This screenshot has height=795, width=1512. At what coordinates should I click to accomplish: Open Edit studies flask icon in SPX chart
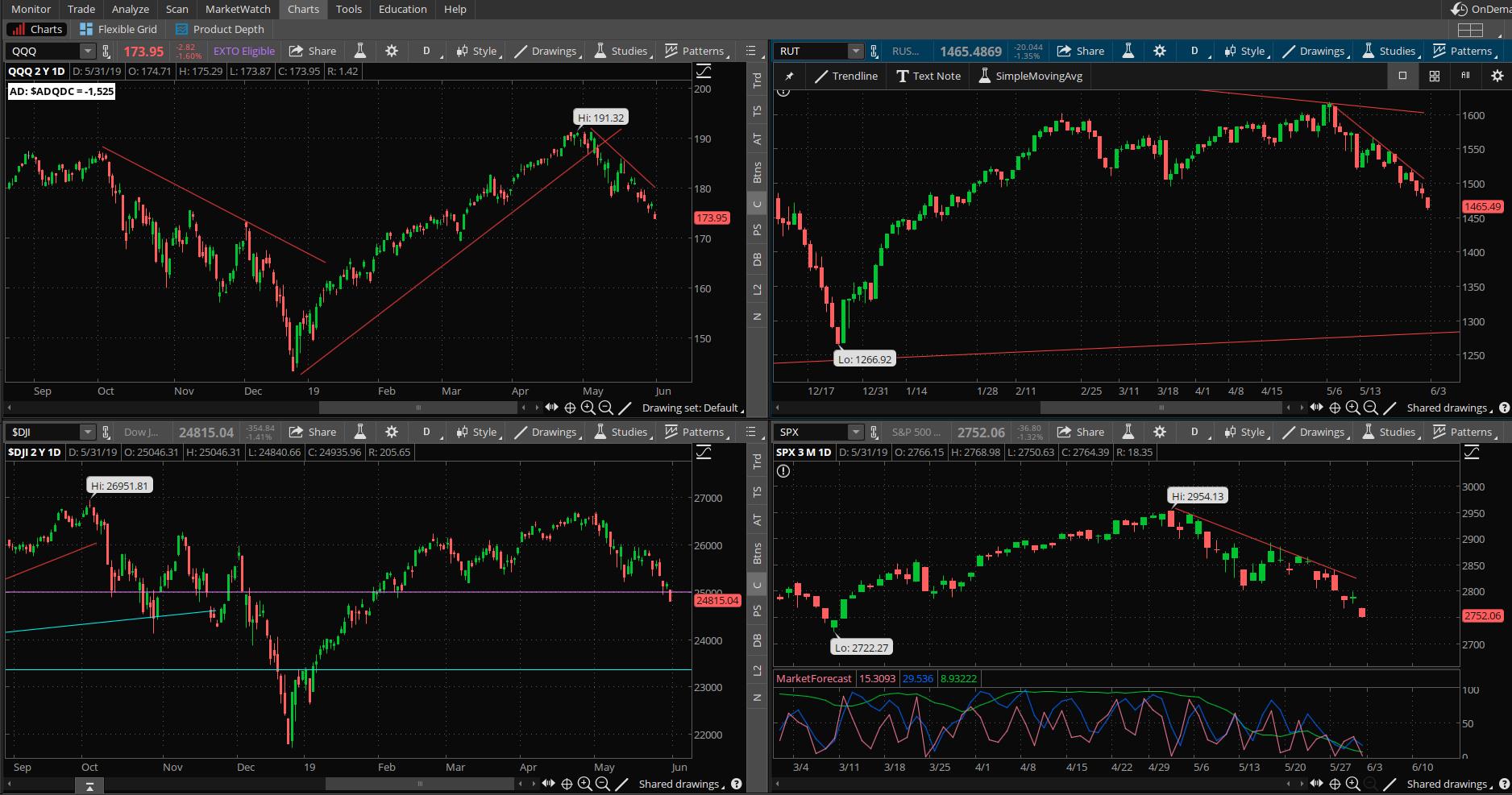[x=1128, y=432]
